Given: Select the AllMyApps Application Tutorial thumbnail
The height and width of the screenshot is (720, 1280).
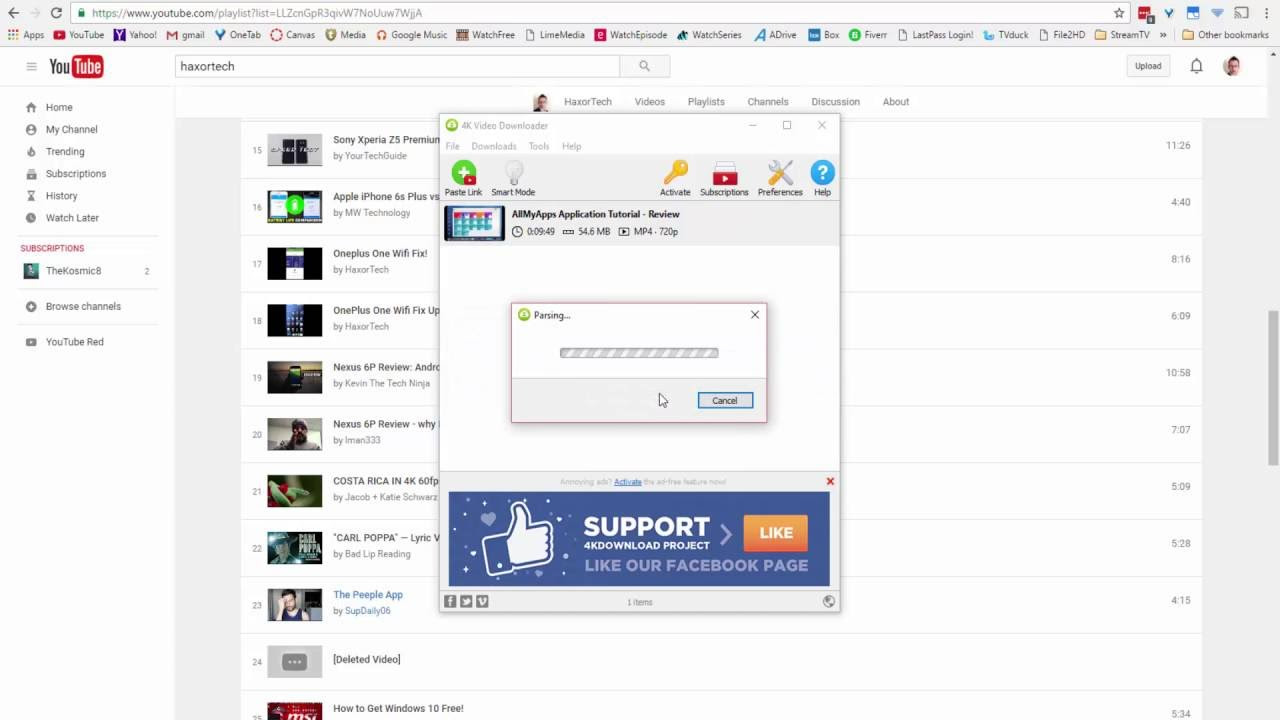Looking at the screenshot, I should coord(474,223).
